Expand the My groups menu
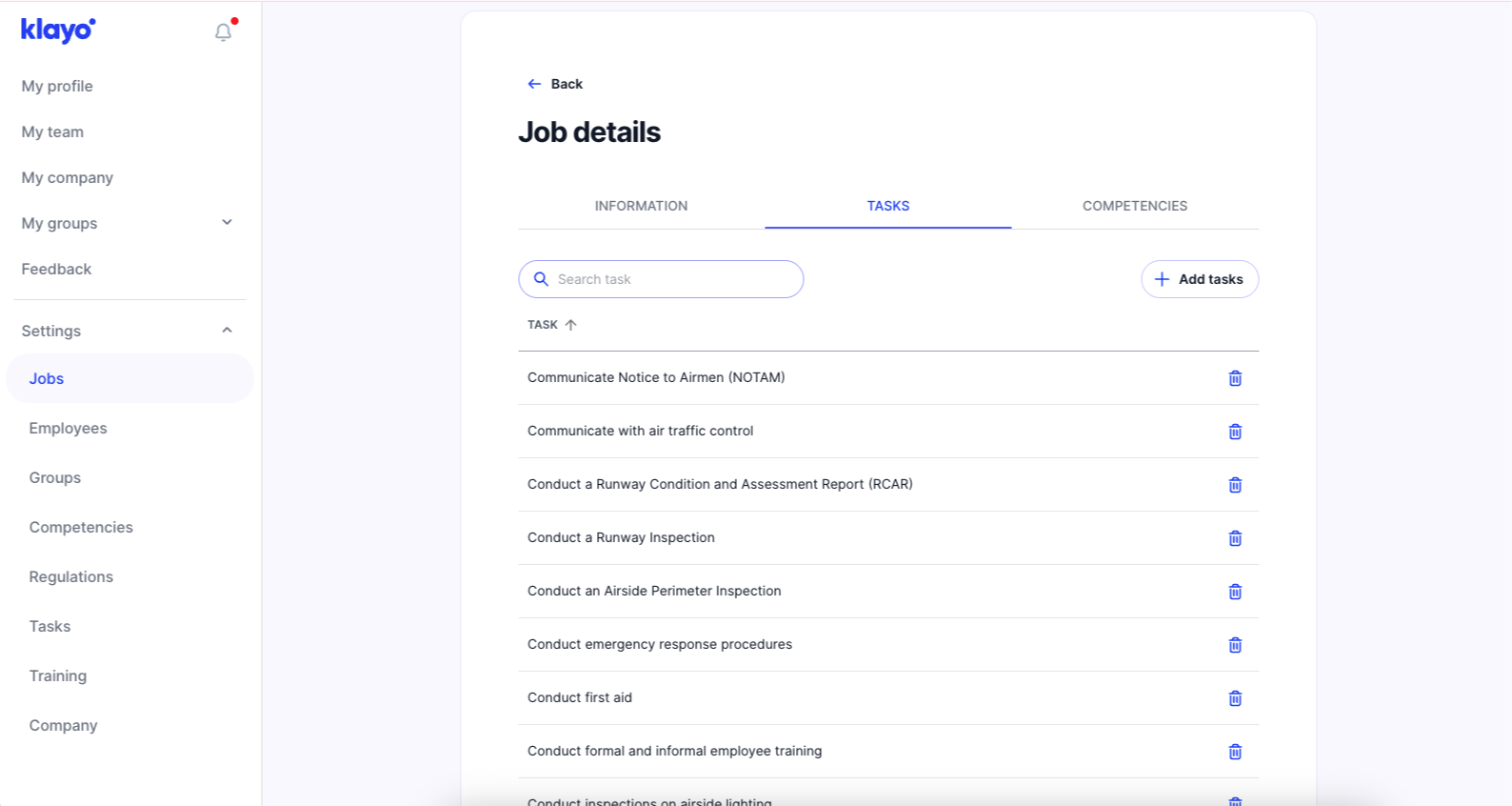Image resolution: width=1512 pixels, height=806 pixels. tap(227, 223)
